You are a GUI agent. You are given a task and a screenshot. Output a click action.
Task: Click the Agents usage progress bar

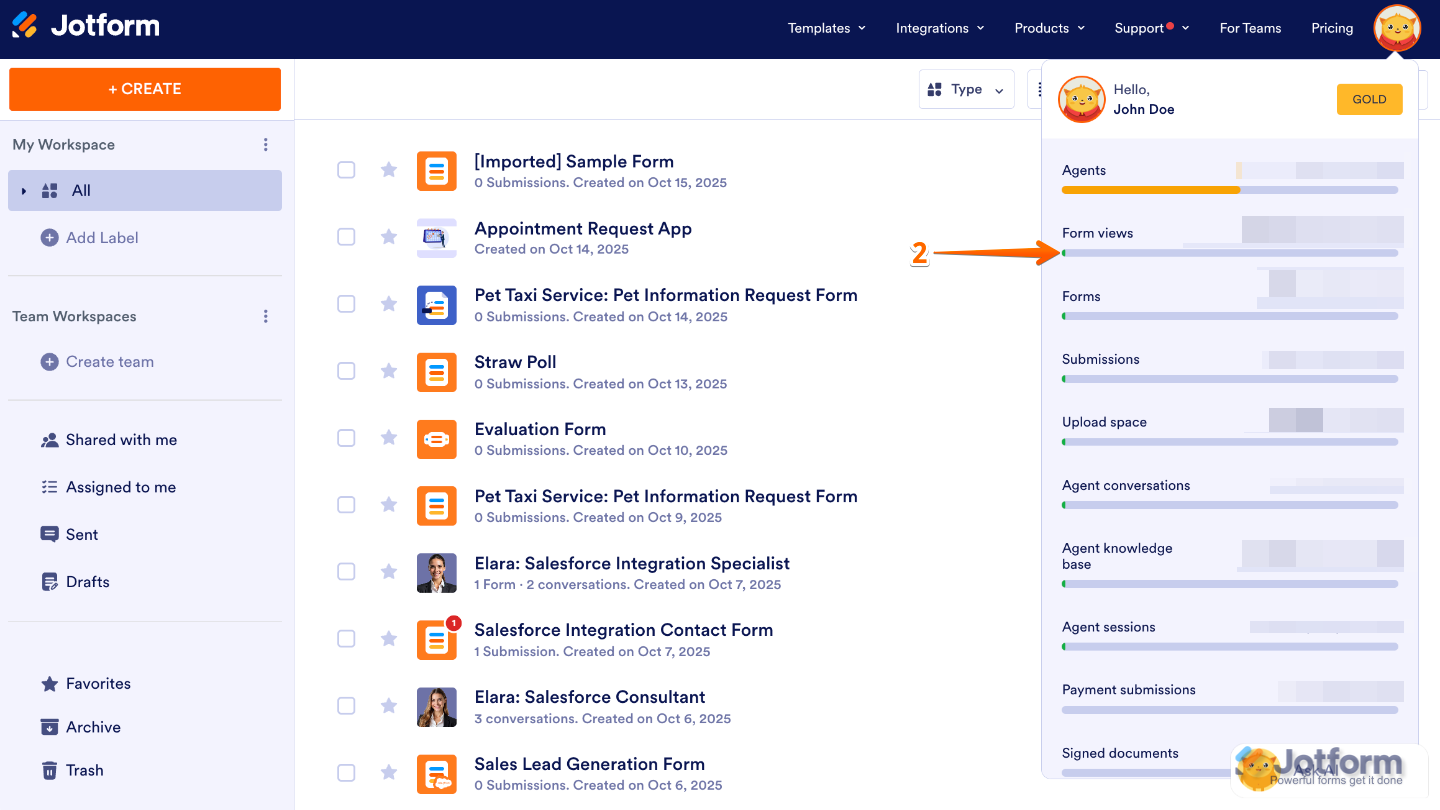click(x=1230, y=190)
